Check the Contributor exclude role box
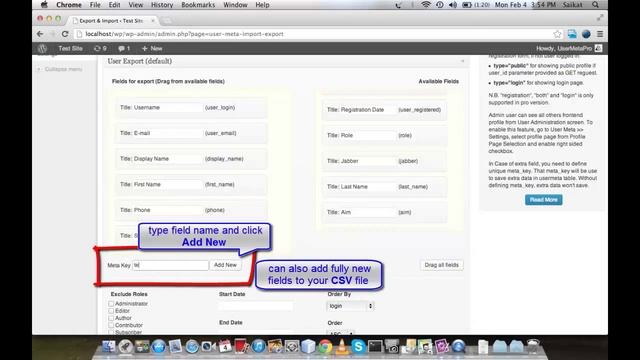This screenshot has width=640, height=360. [x=111, y=325]
